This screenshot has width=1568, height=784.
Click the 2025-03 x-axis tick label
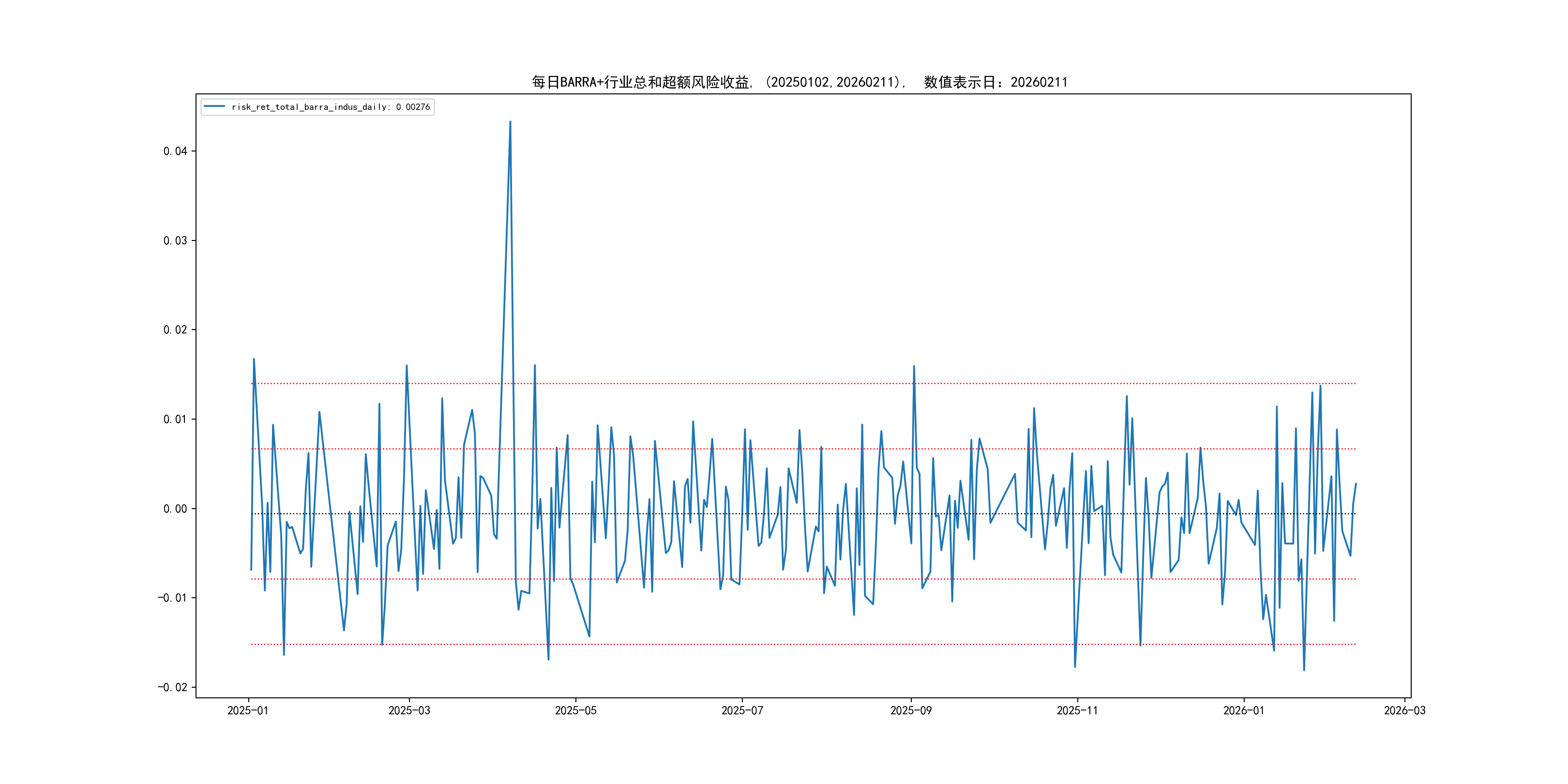(409, 710)
